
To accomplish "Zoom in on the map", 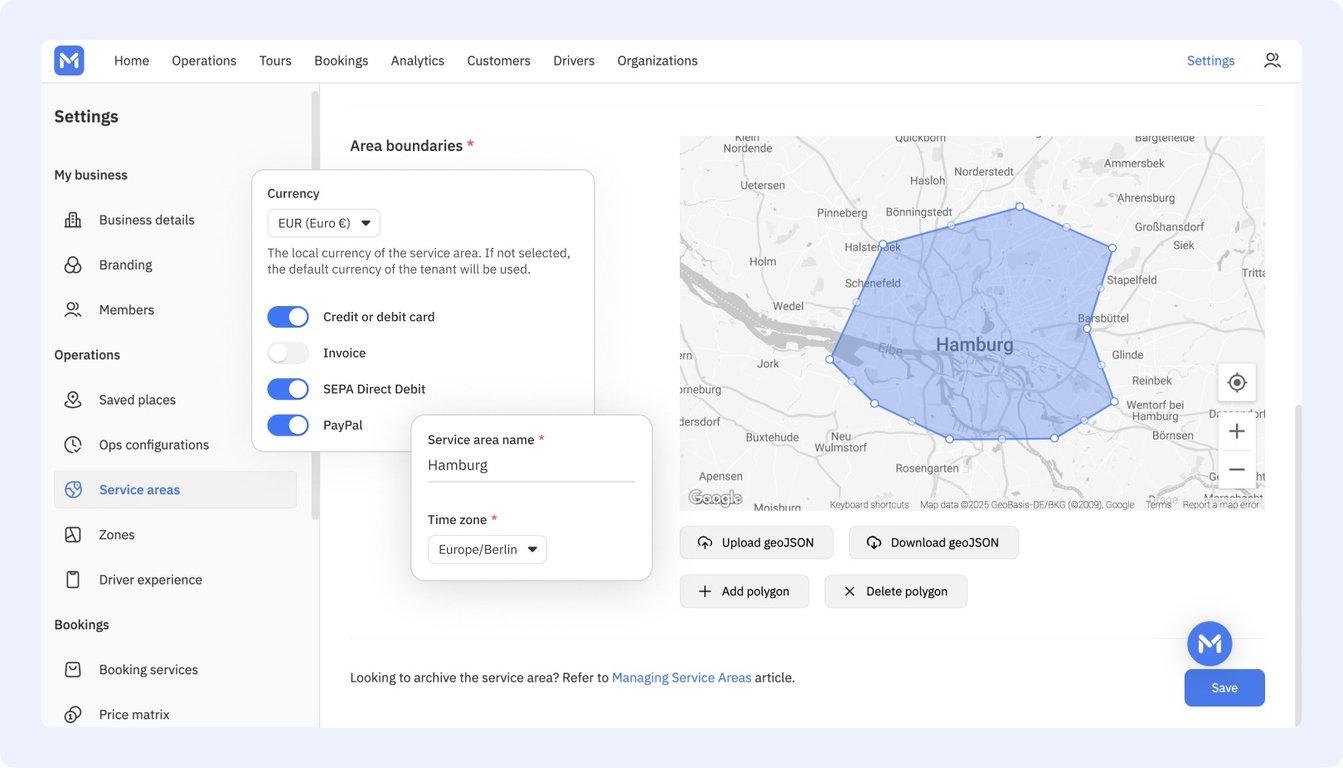I will coord(1237,431).
